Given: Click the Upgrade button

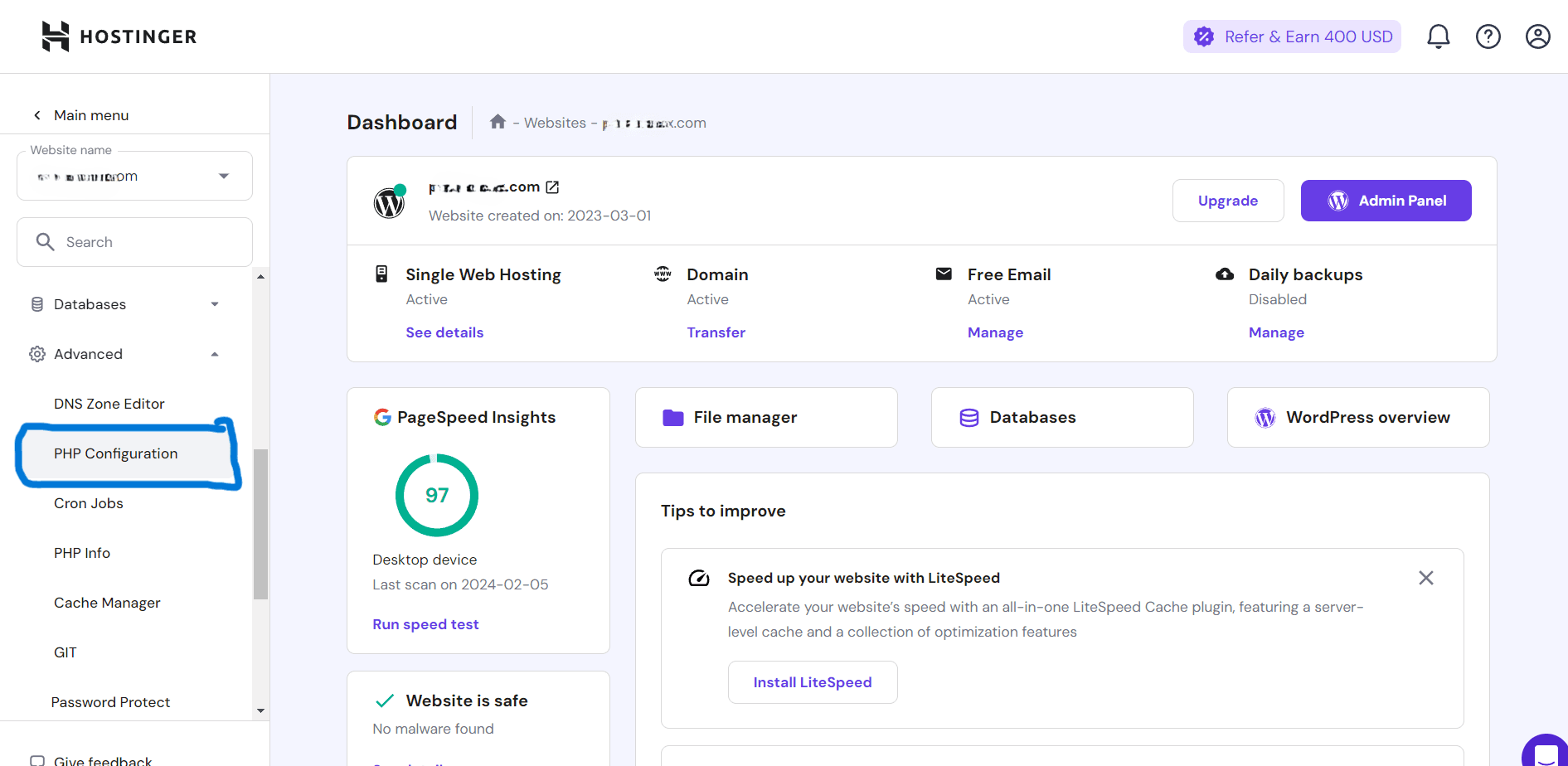Looking at the screenshot, I should 1228,201.
